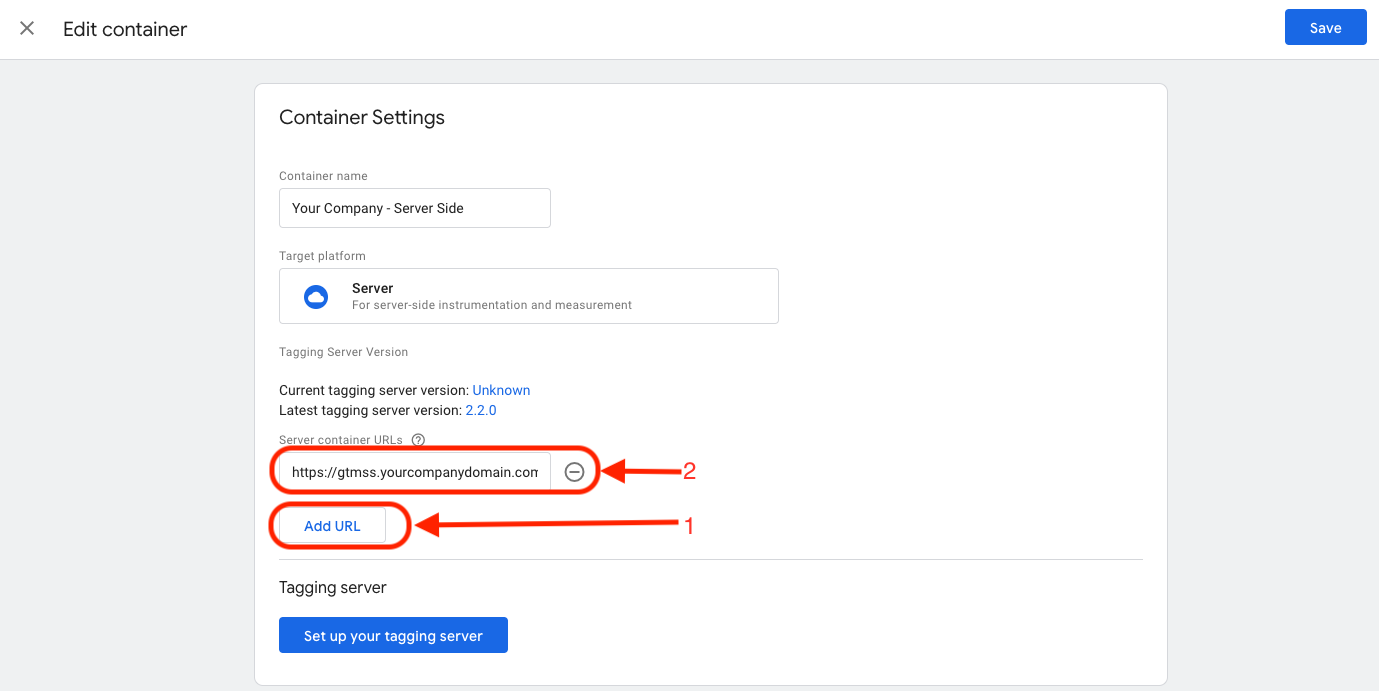Click the blue cloud Server icon
This screenshot has width=1379, height=691.
point(316,296)
